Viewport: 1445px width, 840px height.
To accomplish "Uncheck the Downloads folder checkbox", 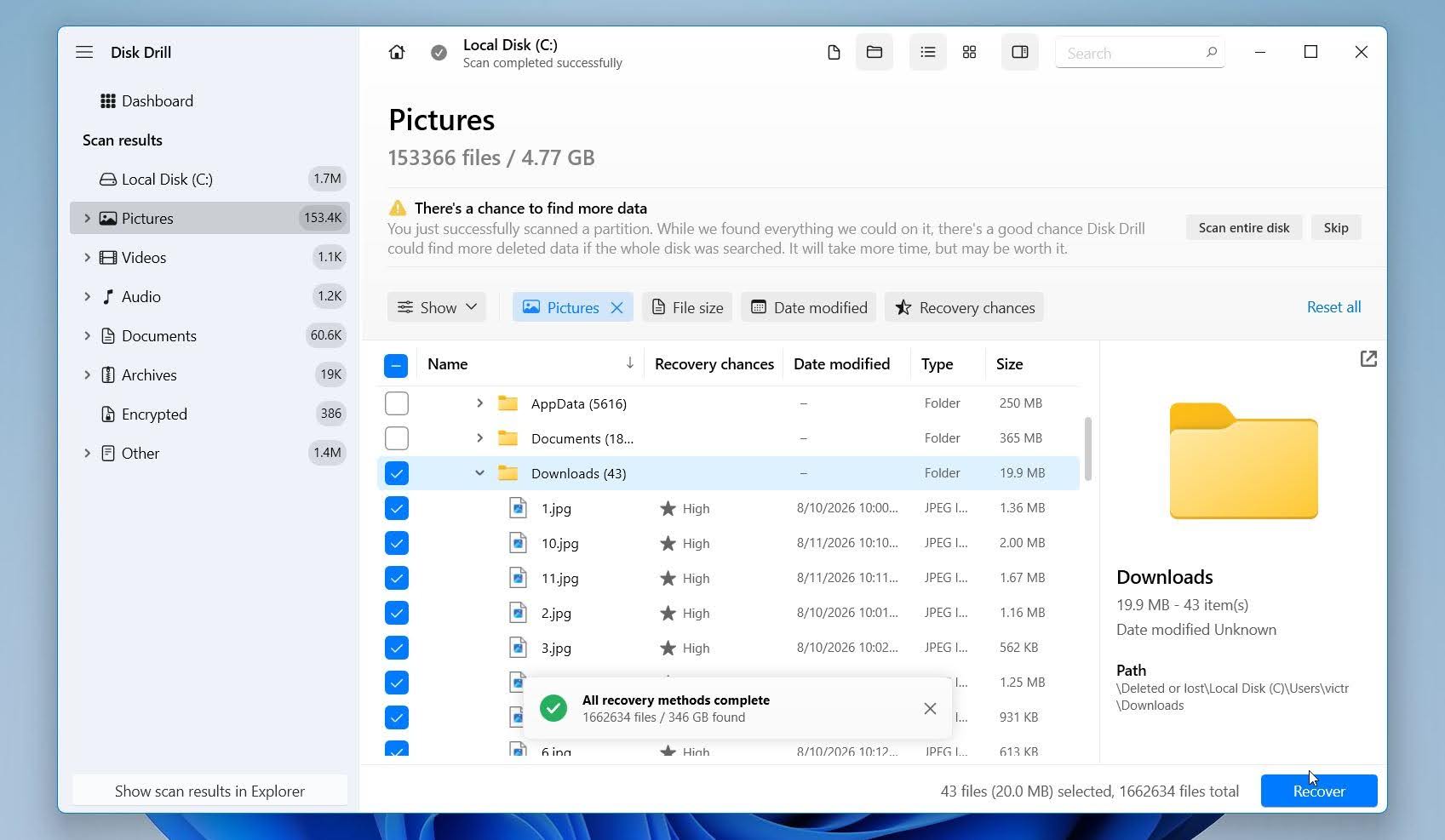I will click(397, 473).
